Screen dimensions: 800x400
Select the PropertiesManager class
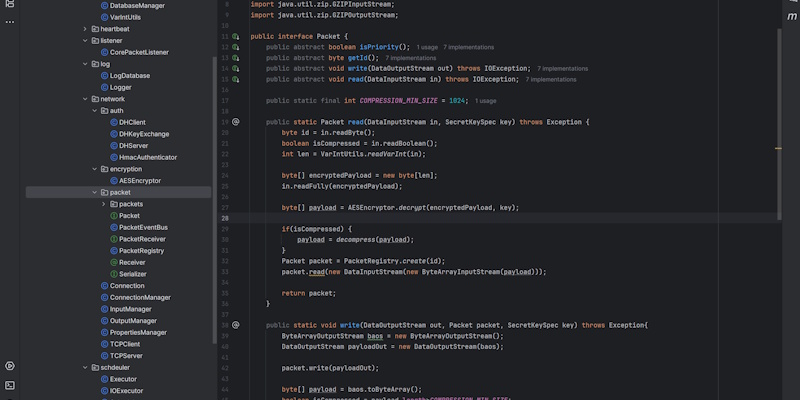click(x=138, y=333)
